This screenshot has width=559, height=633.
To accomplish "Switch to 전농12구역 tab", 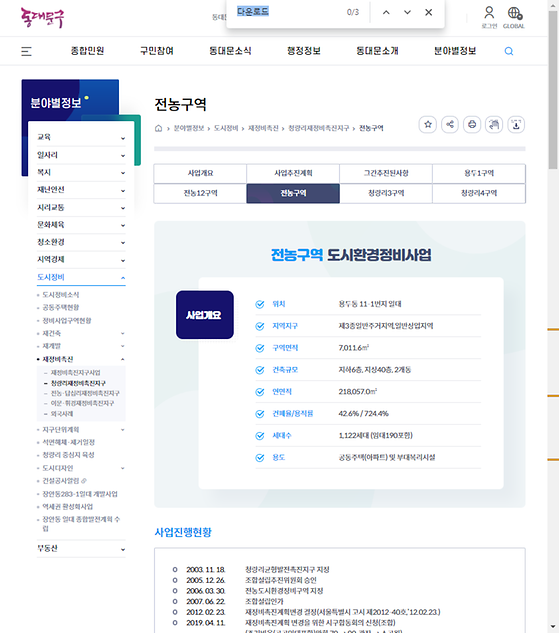I will (x=200, y=193).
